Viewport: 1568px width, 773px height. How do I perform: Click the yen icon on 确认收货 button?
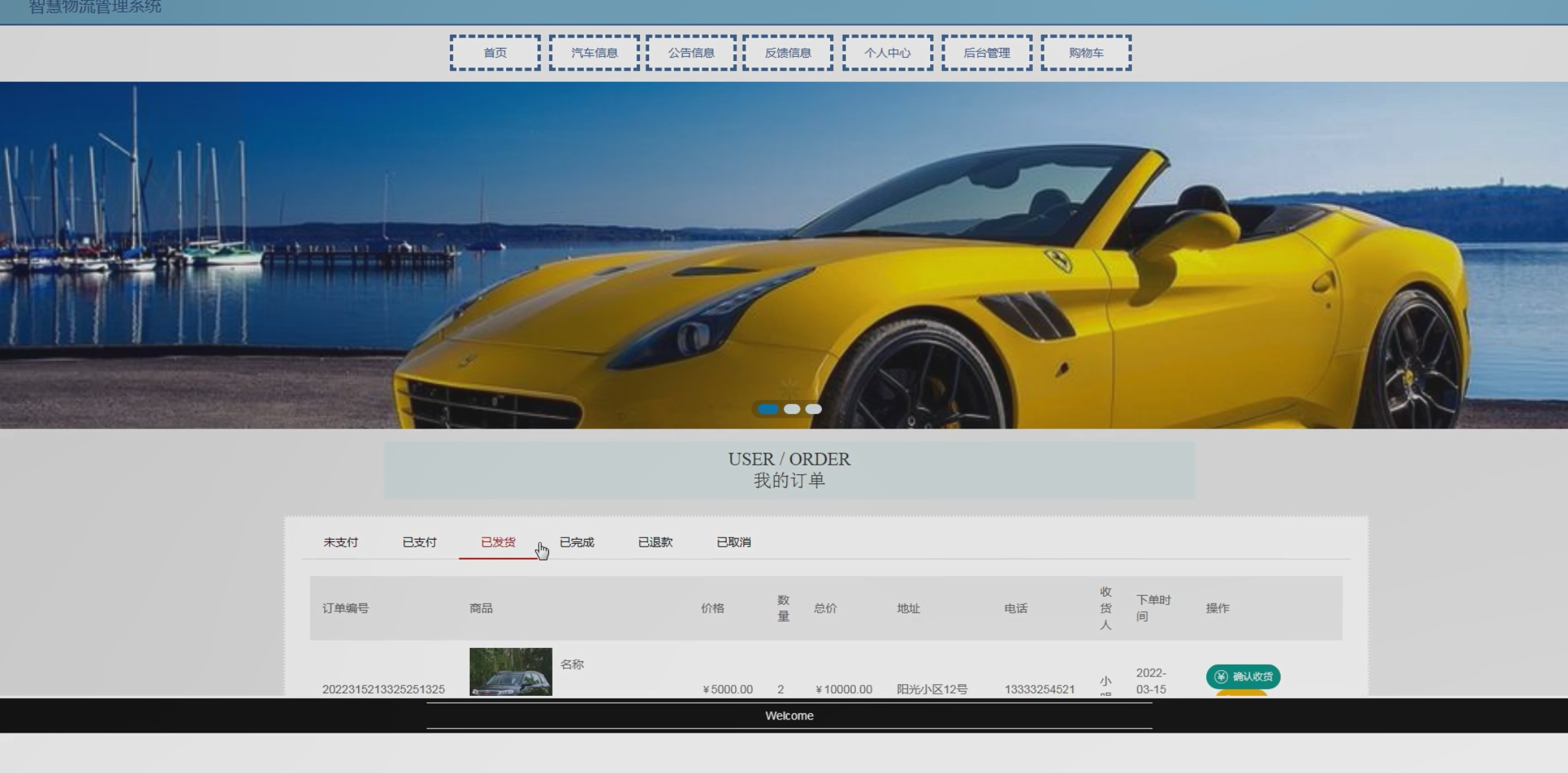coord(1221,676)
